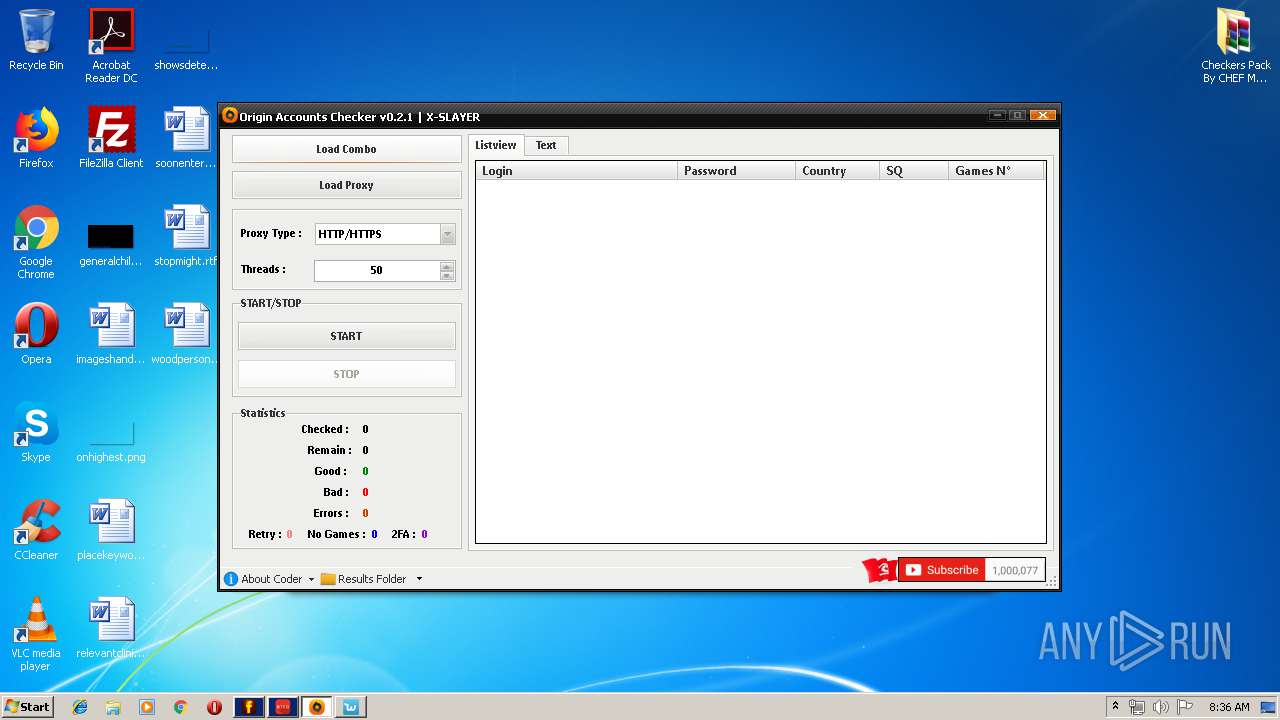Click the Load Proxy button
This screenshot has height=720, width=1280.
tap(346, 185)
